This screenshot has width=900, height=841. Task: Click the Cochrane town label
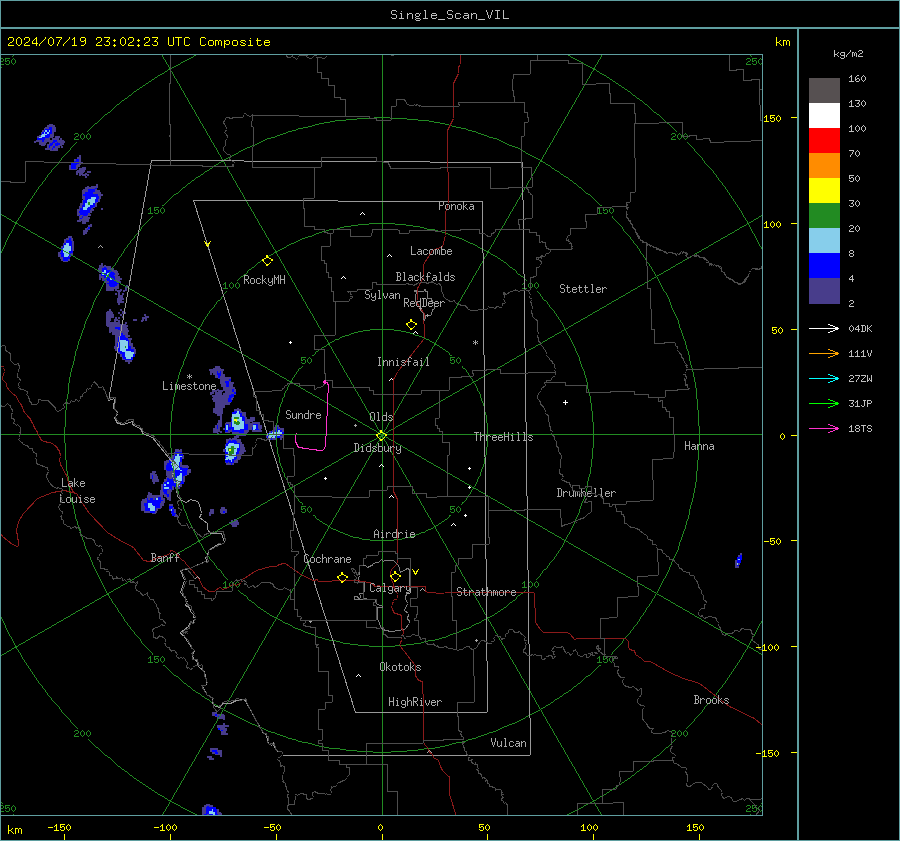click(327, 559)
